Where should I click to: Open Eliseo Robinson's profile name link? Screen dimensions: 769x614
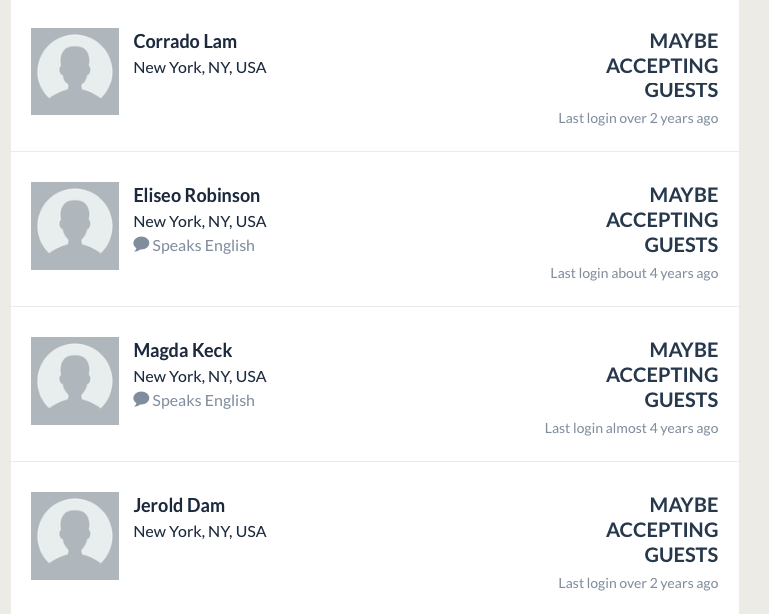click(x=196, y=196)
